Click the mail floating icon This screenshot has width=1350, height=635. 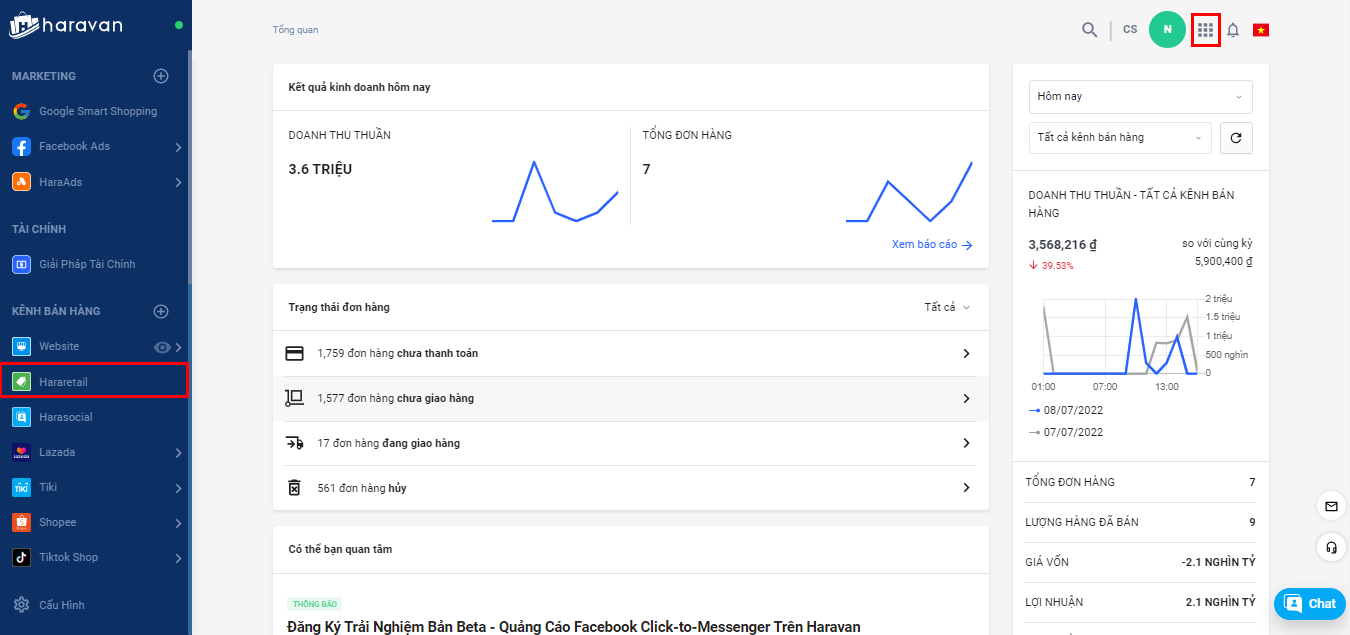coord(1331,506)
